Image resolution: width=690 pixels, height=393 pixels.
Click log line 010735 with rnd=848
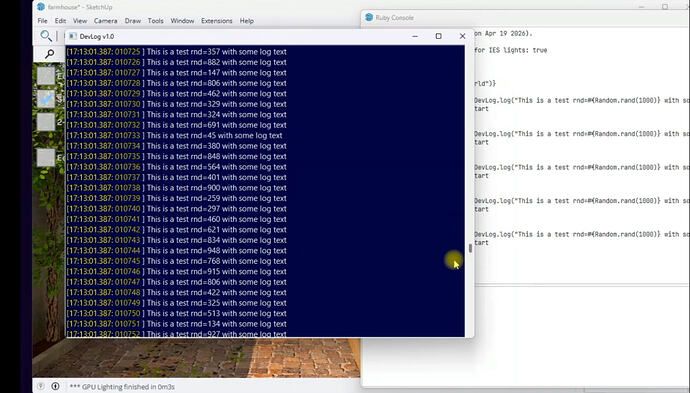(176, 156)
